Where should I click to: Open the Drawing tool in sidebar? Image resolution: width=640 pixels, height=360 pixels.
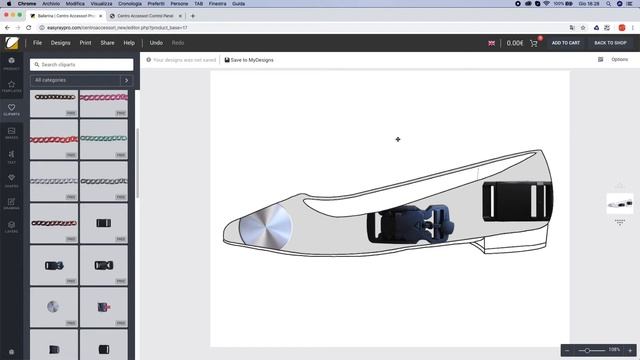pos(11,203)
